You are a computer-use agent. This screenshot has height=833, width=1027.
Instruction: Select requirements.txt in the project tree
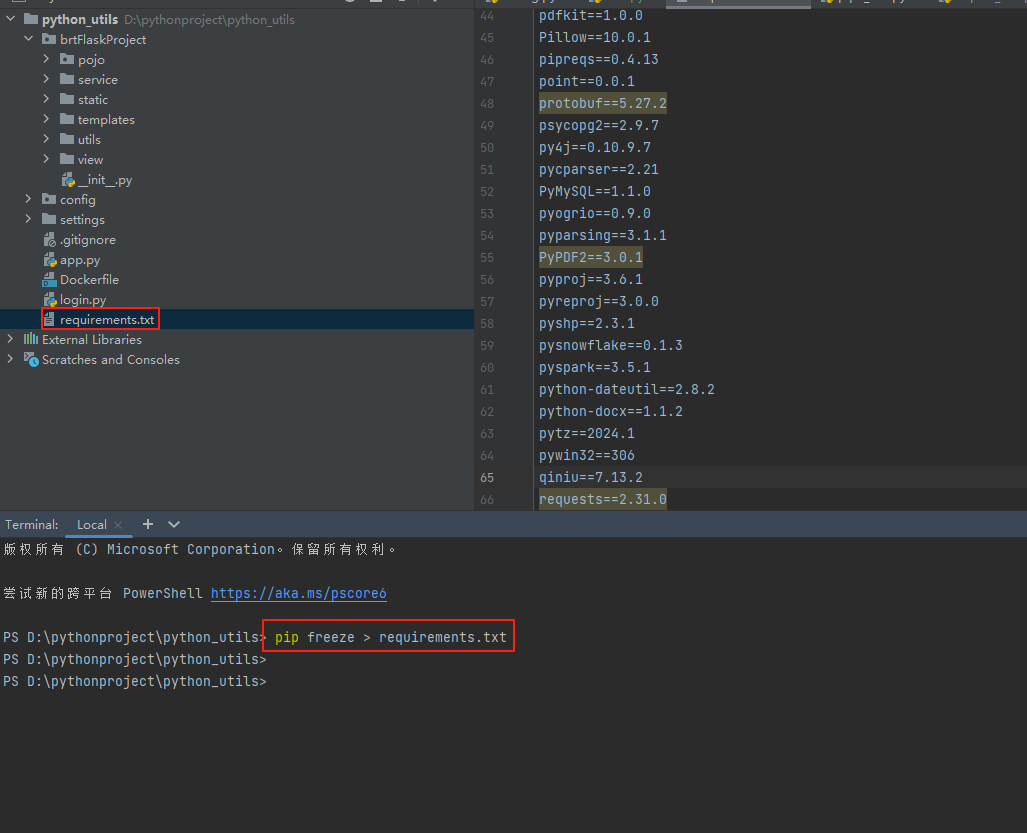[x=107, y=319]
